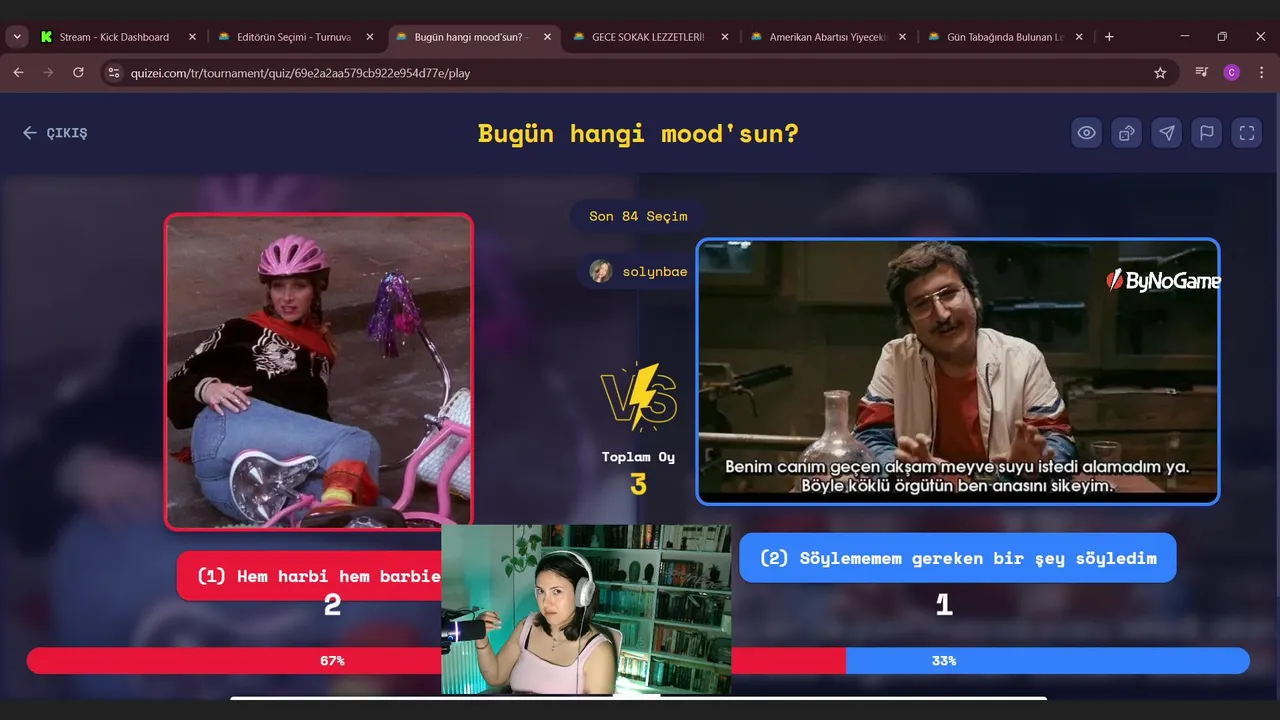
Task: Minimize the Chrome window
Action: (x=1185, y=37)
